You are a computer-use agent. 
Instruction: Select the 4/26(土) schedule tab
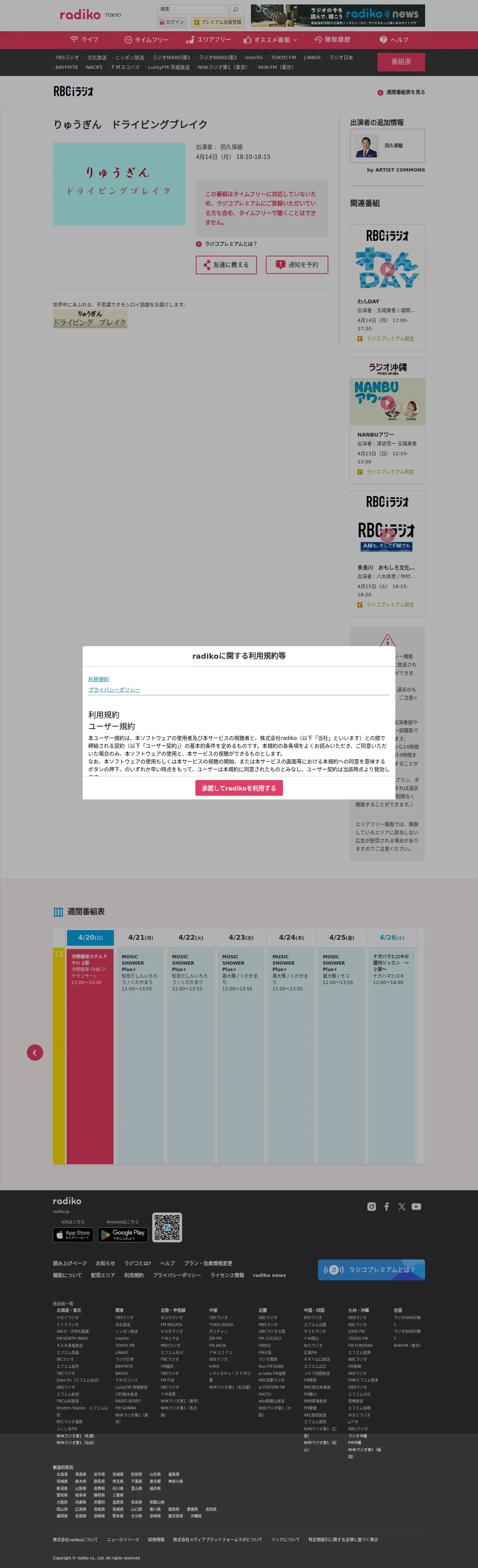click(392, 938)
